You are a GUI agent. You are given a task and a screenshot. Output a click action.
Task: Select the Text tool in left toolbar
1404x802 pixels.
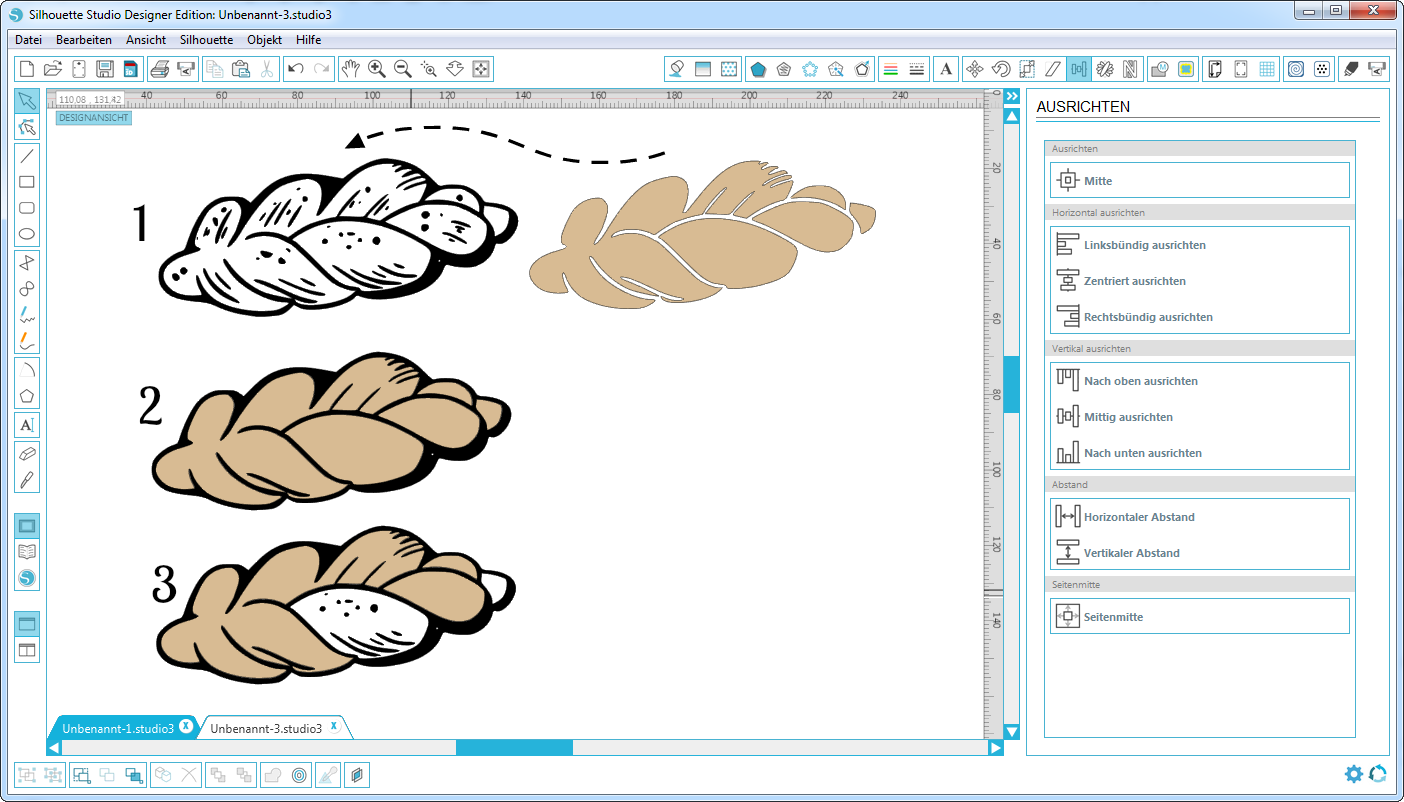27,425
